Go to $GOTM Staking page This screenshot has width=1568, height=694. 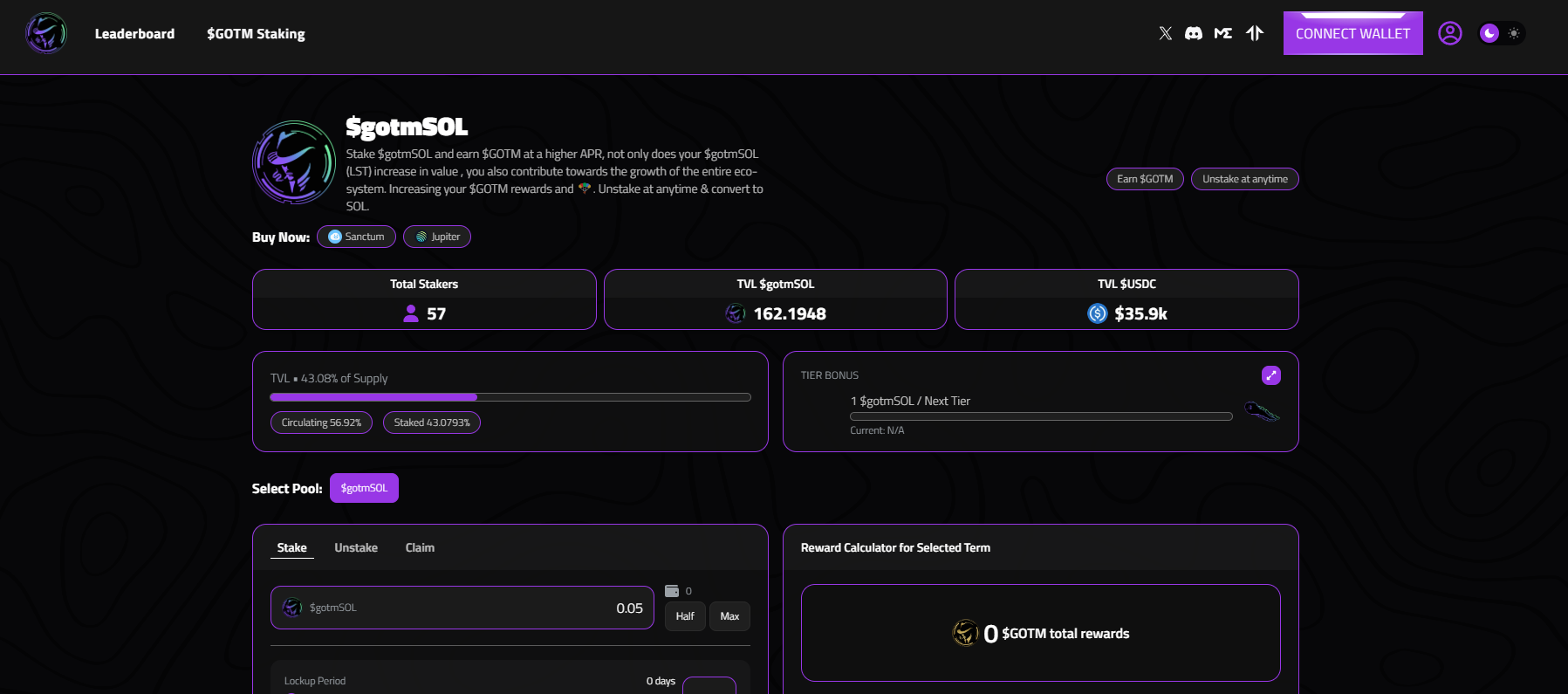point(256,34)
